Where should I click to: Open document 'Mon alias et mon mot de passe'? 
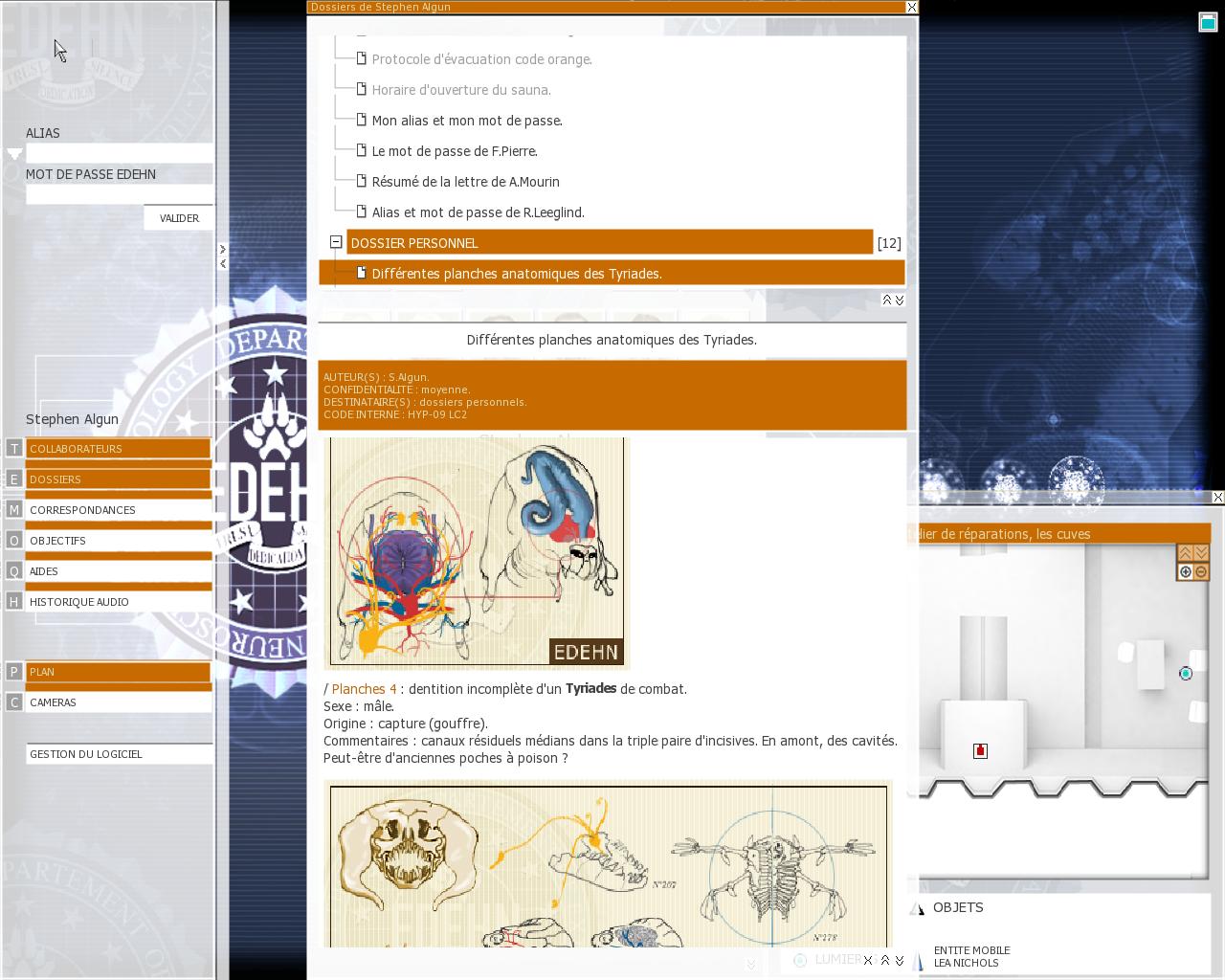tap(466, 121)
